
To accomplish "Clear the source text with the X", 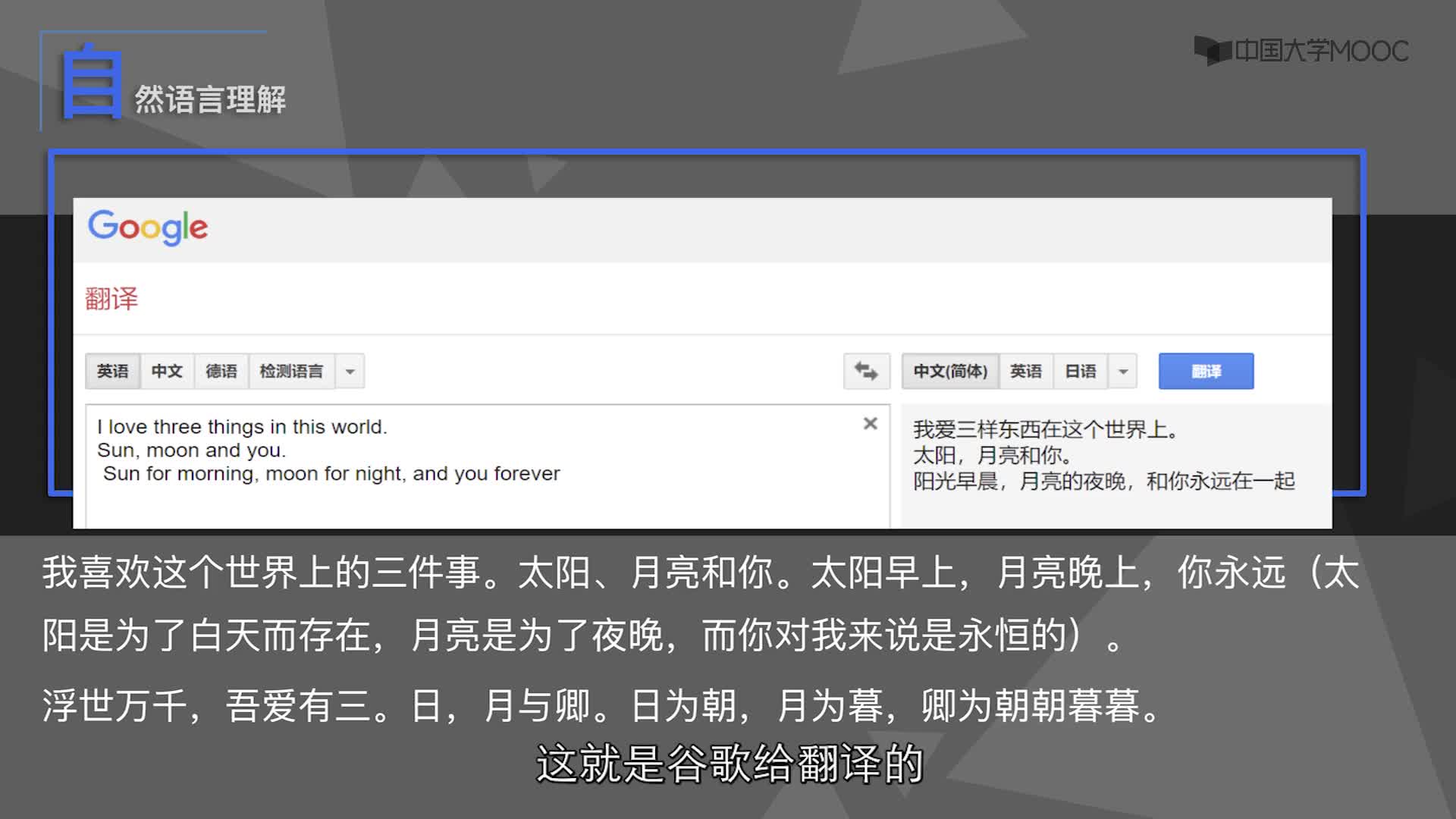I will tap(871, 424).
